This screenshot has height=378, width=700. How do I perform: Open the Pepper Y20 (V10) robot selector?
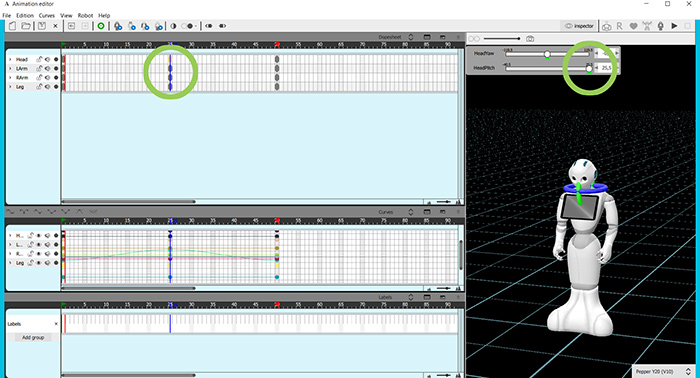(663, 371)
